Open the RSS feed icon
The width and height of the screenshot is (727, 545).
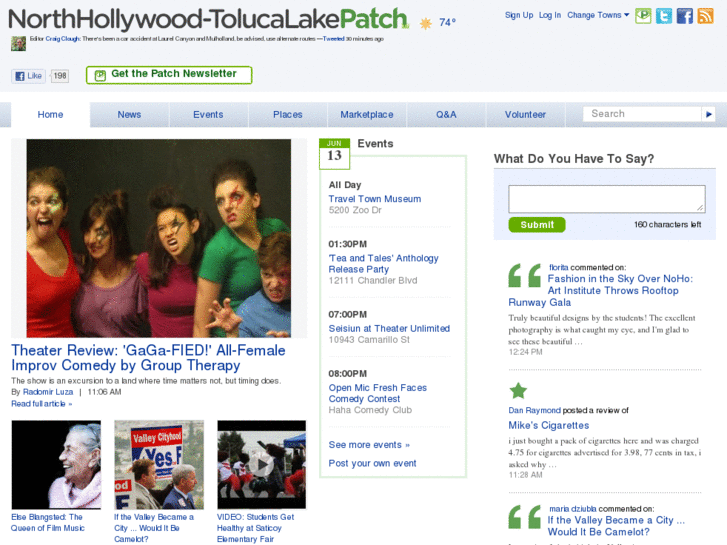[x=705, y=16]
